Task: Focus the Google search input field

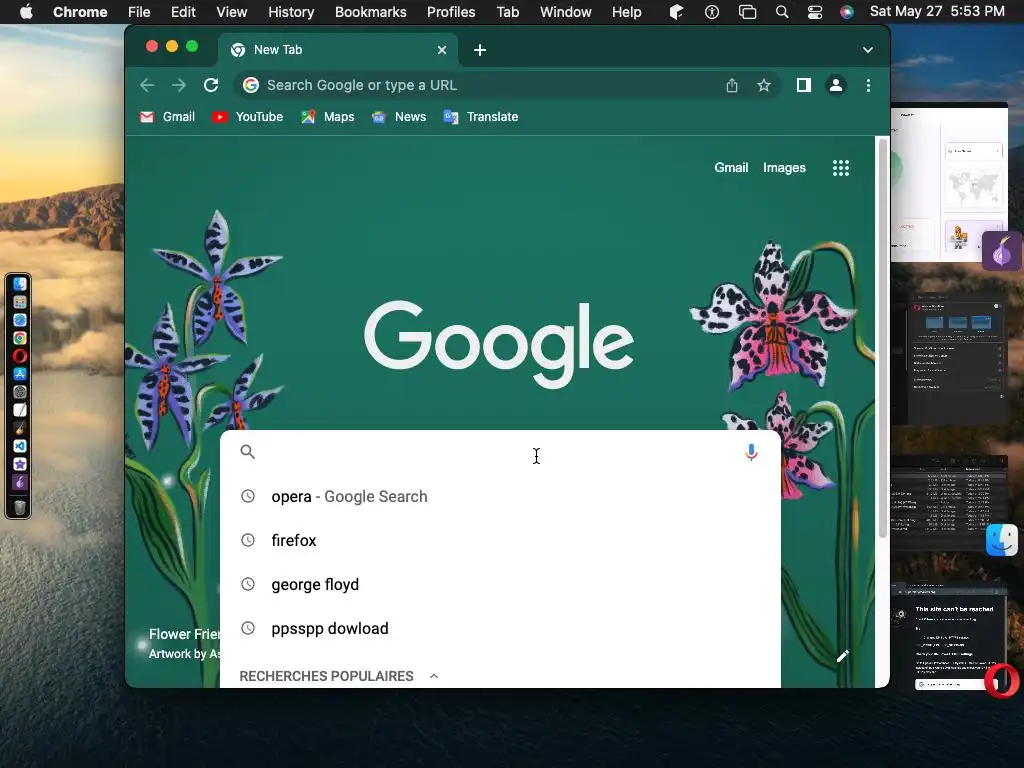Action: [x=500, y=452]
